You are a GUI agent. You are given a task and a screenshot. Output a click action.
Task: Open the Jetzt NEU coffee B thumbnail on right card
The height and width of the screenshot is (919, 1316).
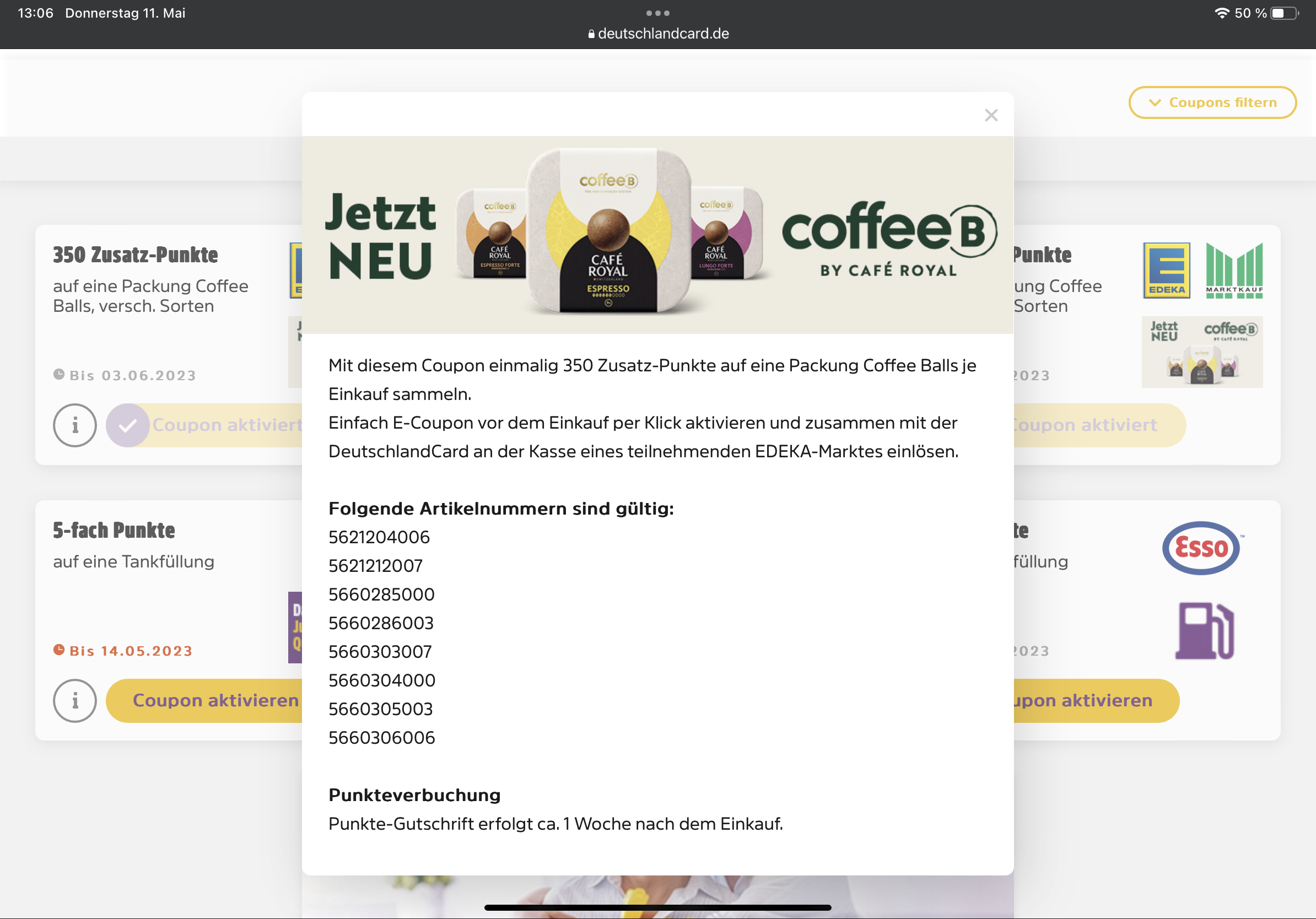coord(1202,352)
